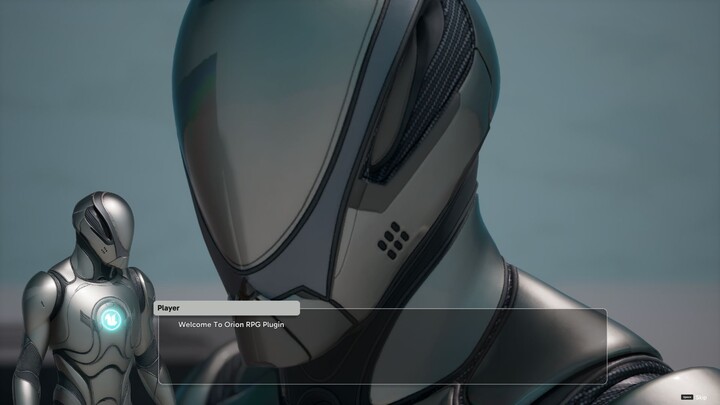
Task: Select the Player speaker name label
Action: pyautogui.click(x=226, y=308)
